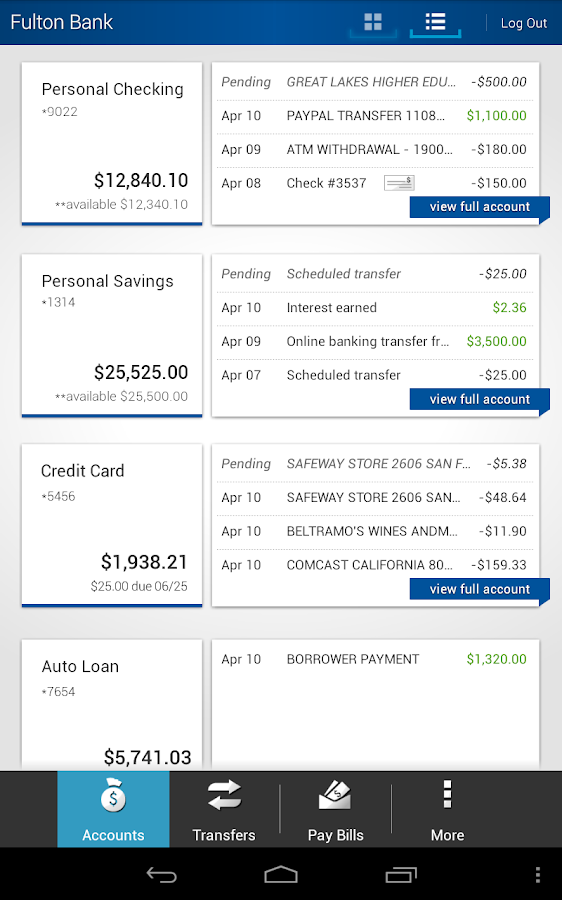This screenshot has width=562, height=900.
Task: Select the Personal Savings account card
Action: coord(112,335)
